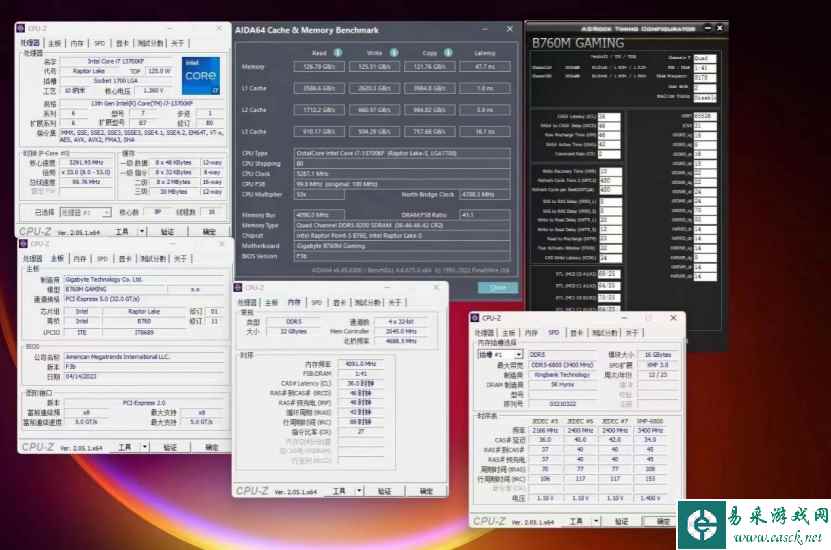This screenshot has height=550, width=831.
Task: Click the Raptor Lake code name field in CPU-Z processor
Action: [89, 71]
